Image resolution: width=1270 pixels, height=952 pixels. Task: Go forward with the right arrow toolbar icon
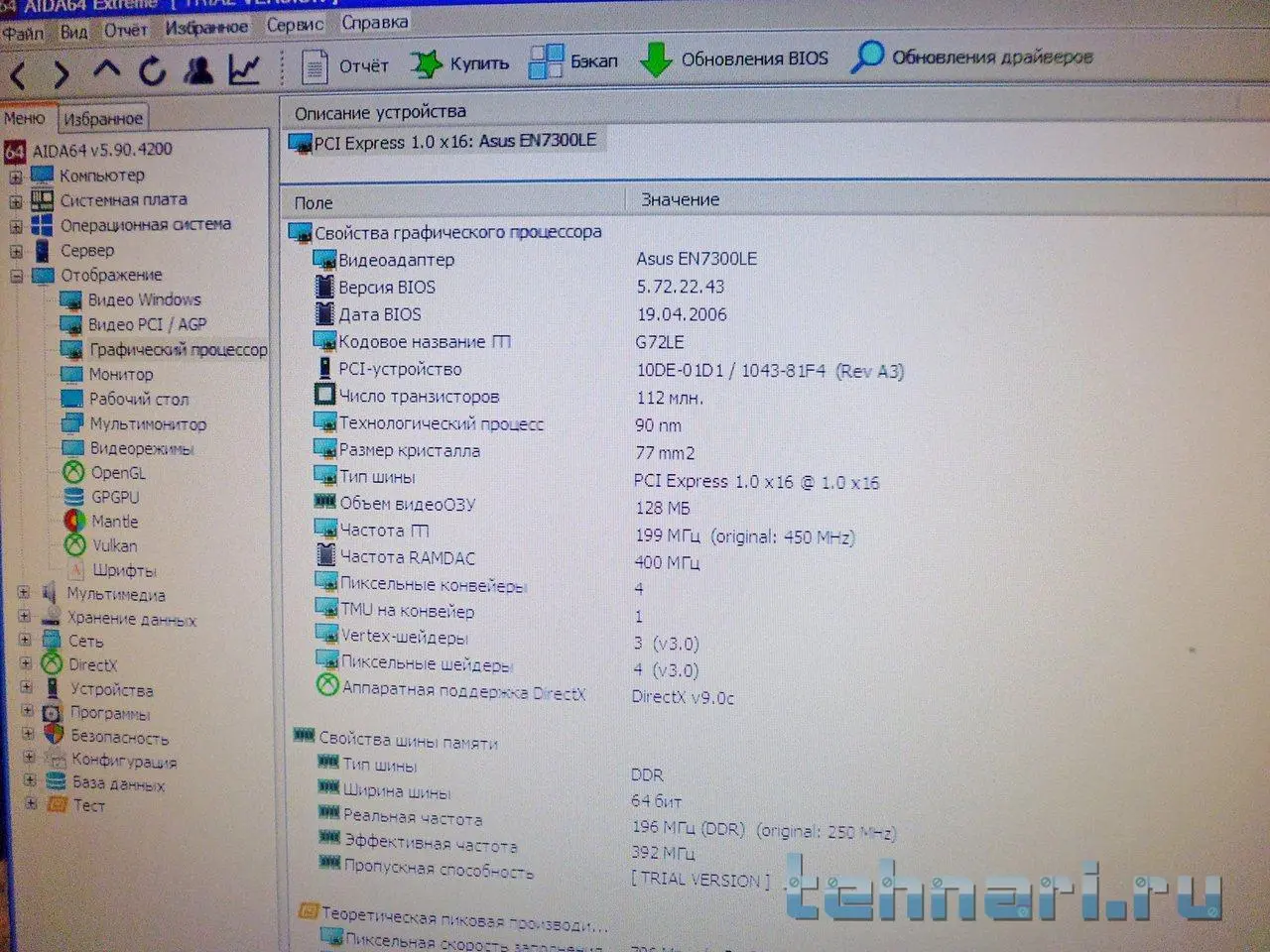click(61, 72)
